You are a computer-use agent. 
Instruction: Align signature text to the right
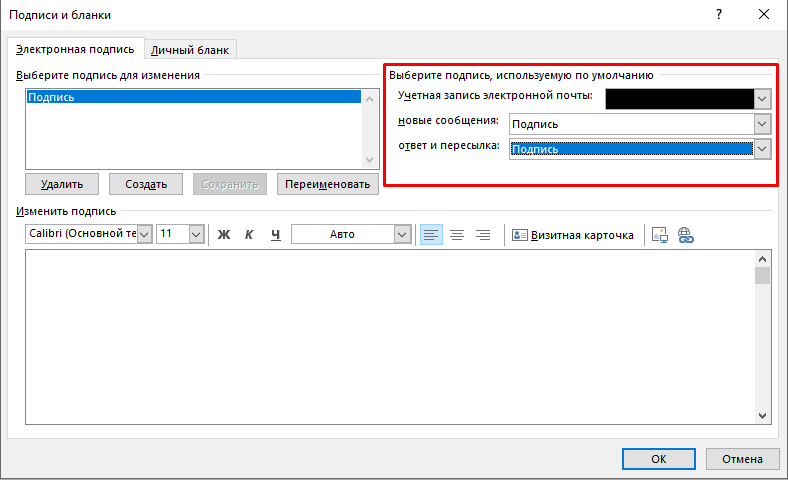point(483,235)
